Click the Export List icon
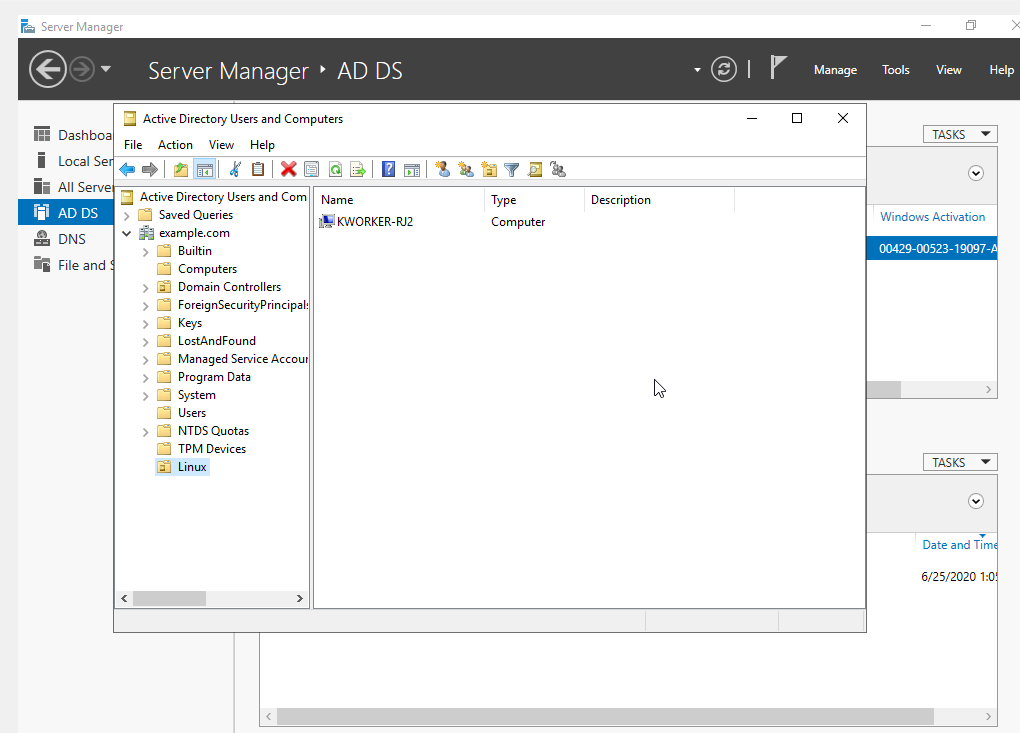This screenshot has height=733, width=1020. click(x=358, y=170)
